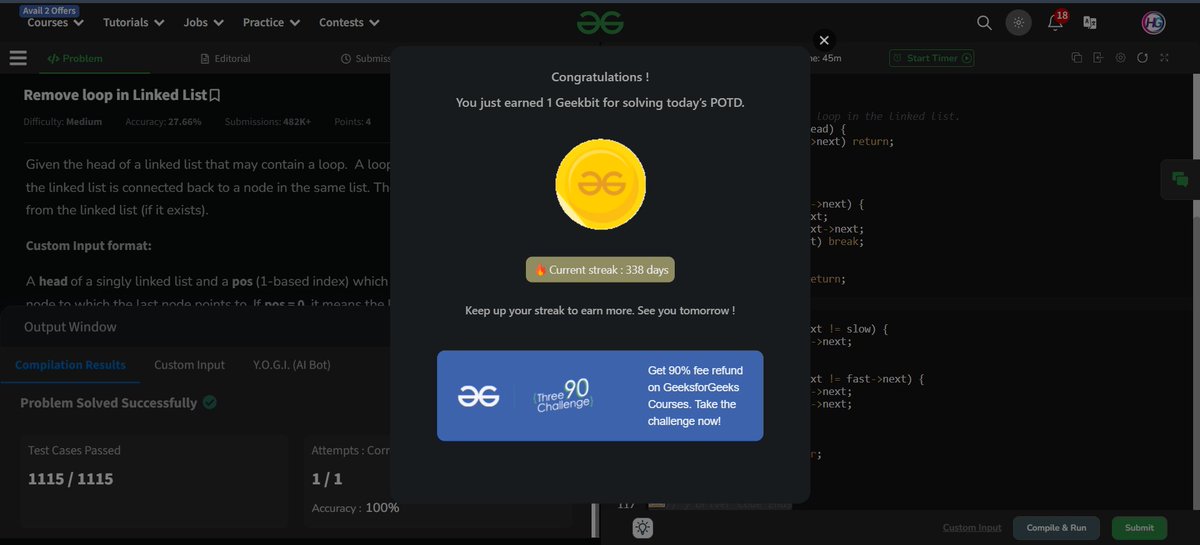Click the Accuracy : 100% text
The width and height of the screenshot is (1200, 545).
pos(355,508)
